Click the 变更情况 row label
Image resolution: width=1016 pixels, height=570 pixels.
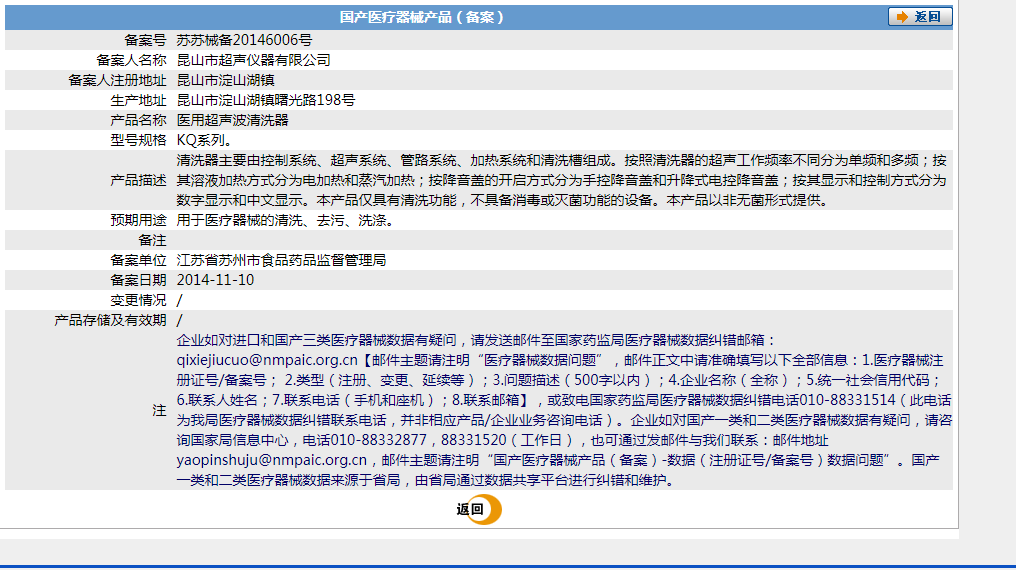tap(138, 300)
